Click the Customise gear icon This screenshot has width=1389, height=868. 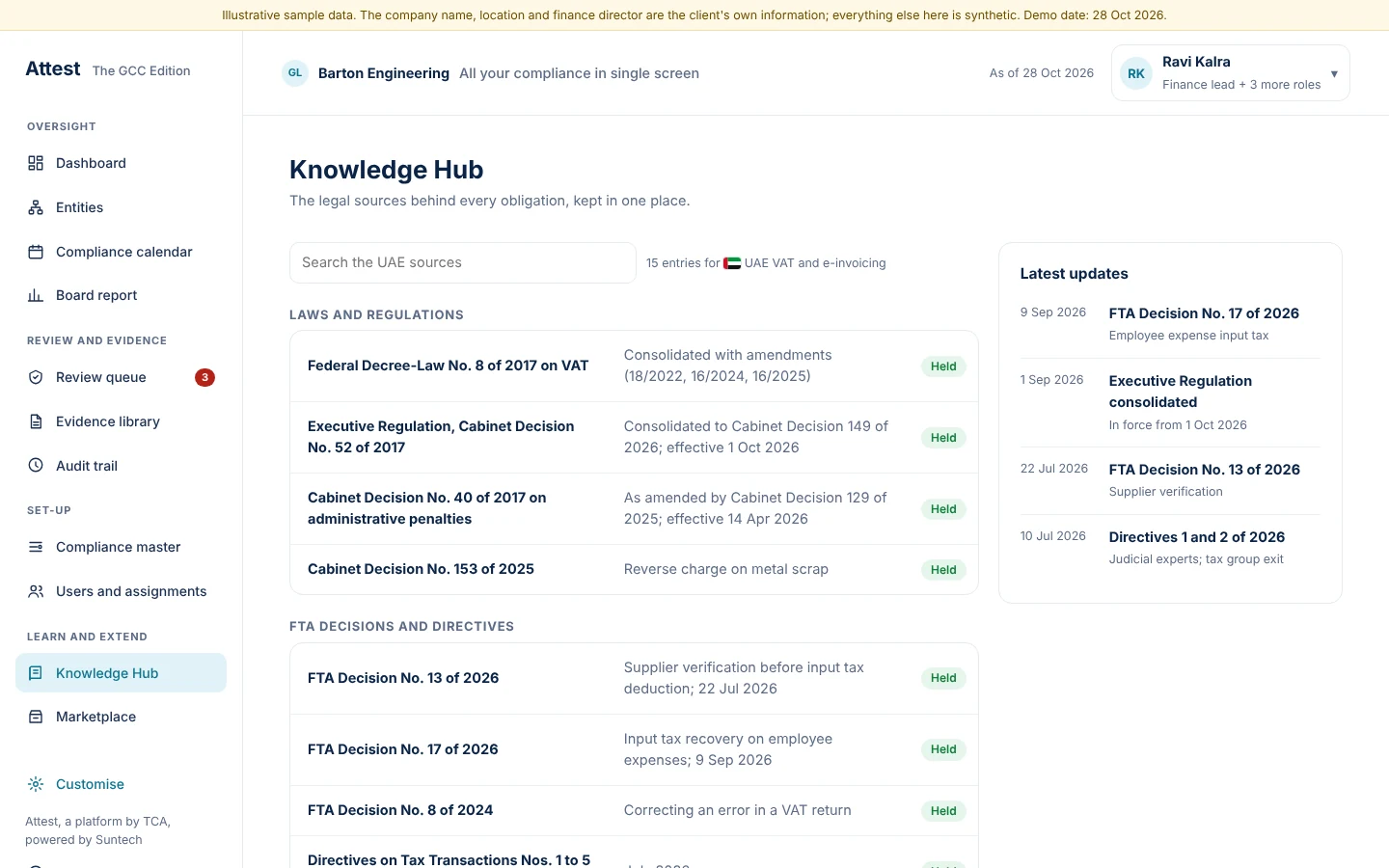36,784
